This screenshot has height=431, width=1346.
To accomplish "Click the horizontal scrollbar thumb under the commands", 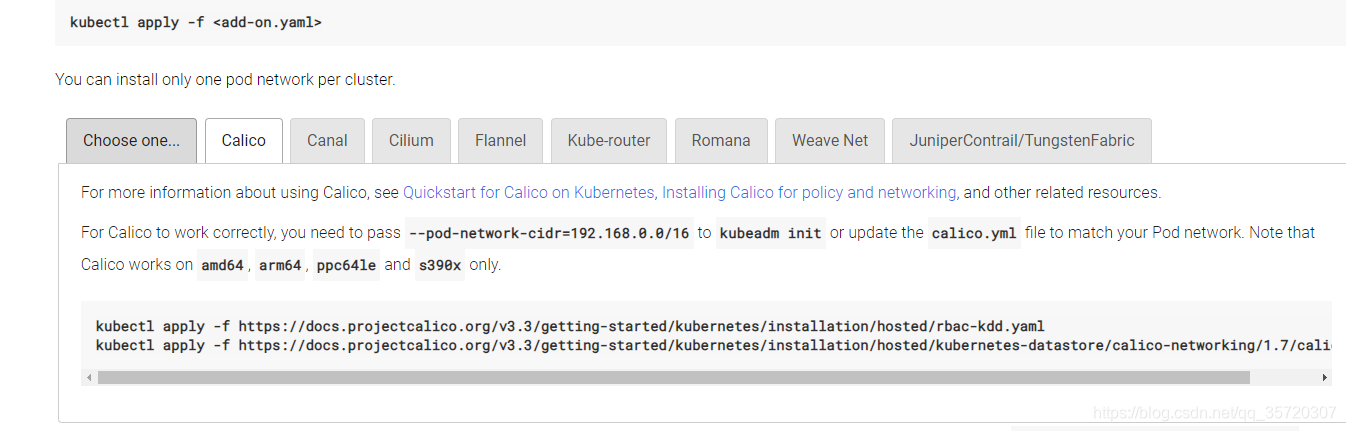I will click(x=673, y=378).
